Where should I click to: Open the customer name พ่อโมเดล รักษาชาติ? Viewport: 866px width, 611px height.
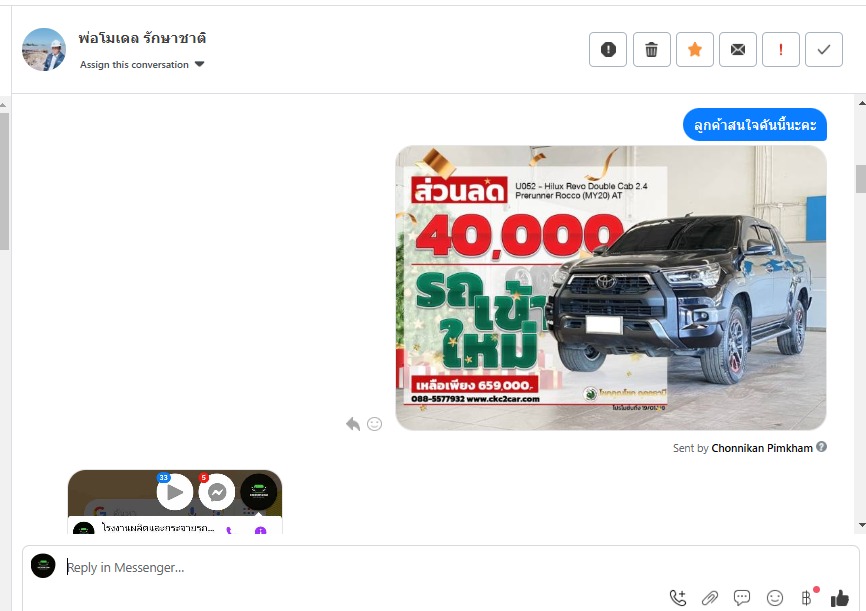point(142,38)
